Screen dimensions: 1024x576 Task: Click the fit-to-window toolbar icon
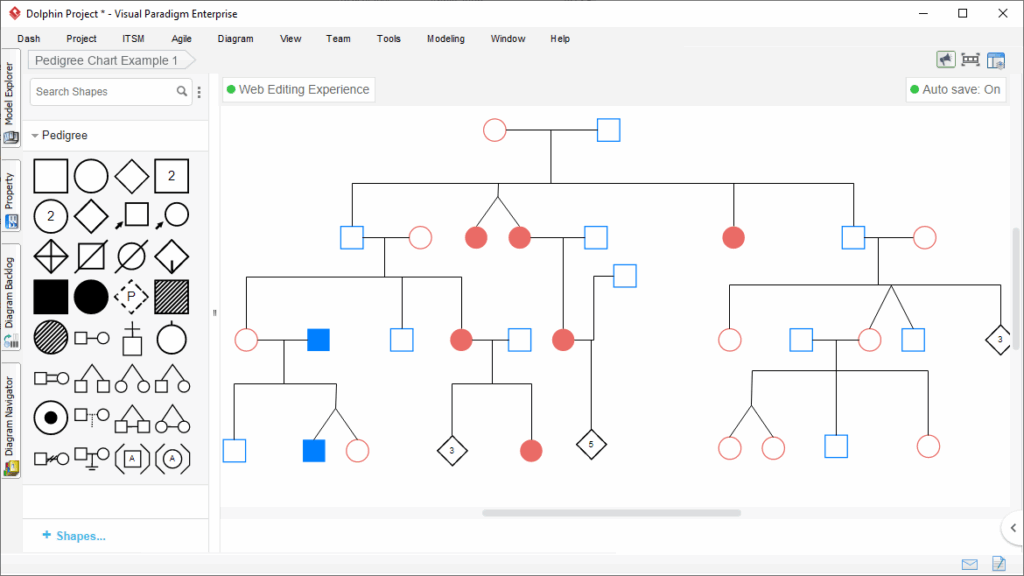pos(970,59)
